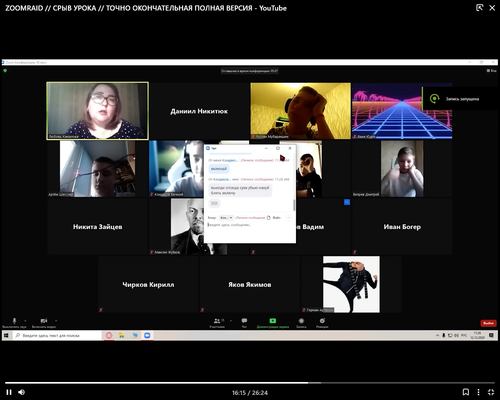Pause the YouTube video playback

[x=9, y=392]
